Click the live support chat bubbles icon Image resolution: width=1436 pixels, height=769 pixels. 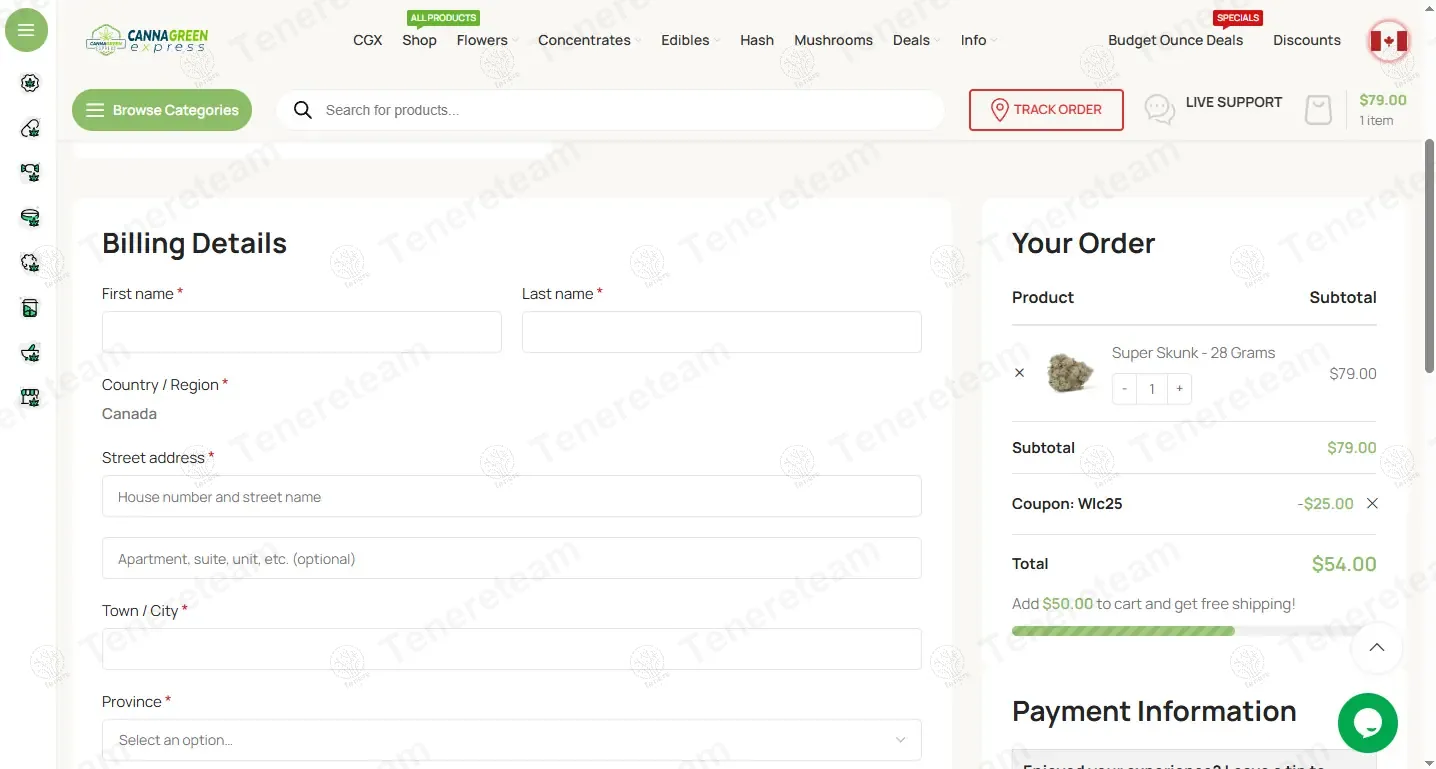1159,110
